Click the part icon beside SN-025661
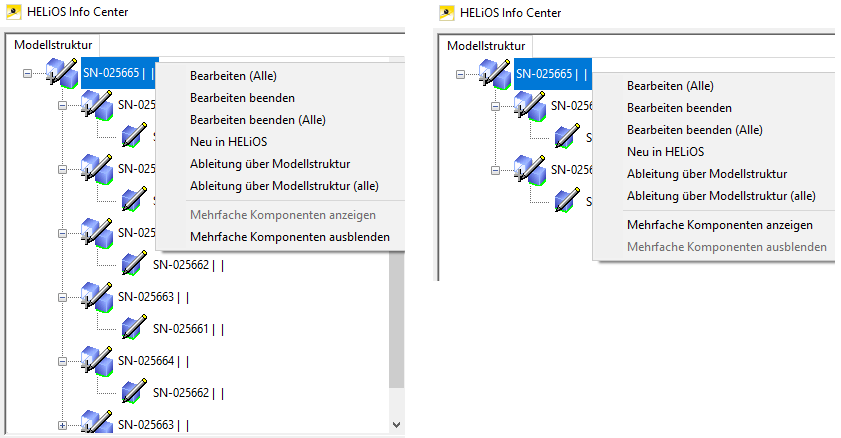The image size is (841, 438). [134, 329]
